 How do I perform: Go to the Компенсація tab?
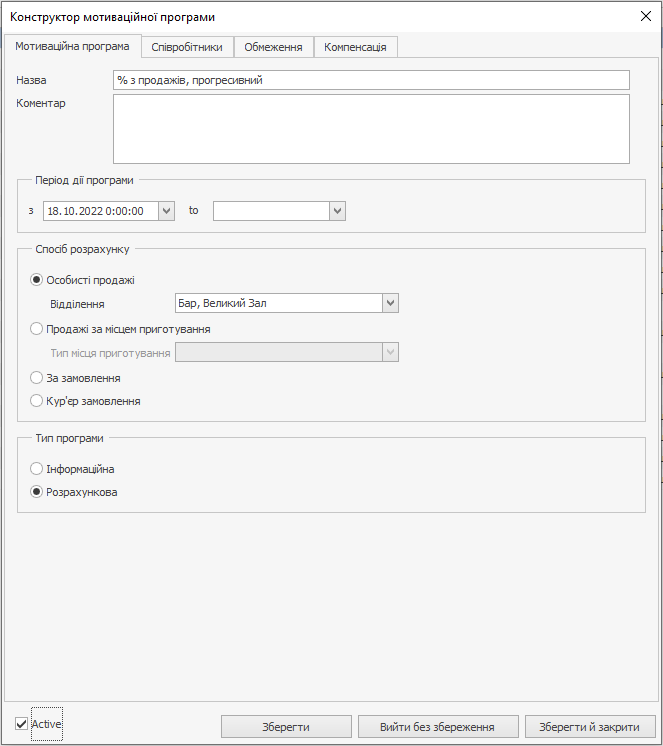pyautogui.click(x=356, y=47)
